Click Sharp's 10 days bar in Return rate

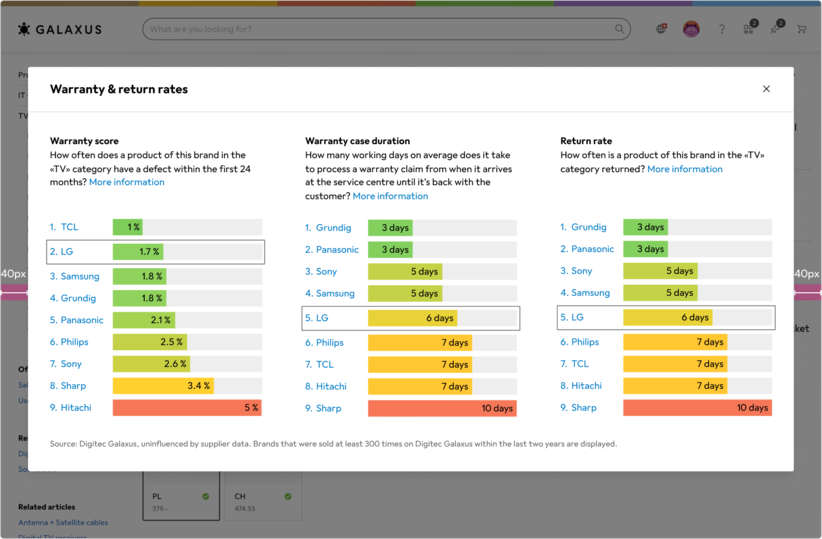pyautogui.click(x=697, y=408)
